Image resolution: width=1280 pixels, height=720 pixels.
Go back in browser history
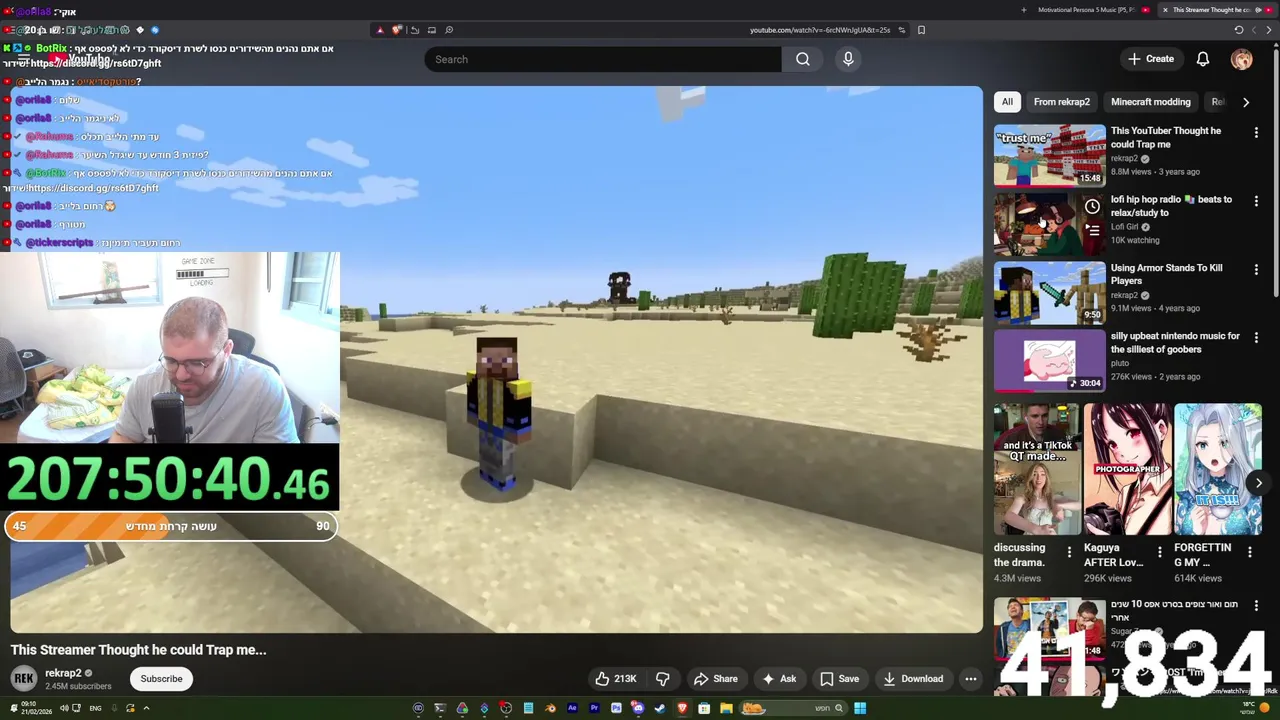point(1268,30)
